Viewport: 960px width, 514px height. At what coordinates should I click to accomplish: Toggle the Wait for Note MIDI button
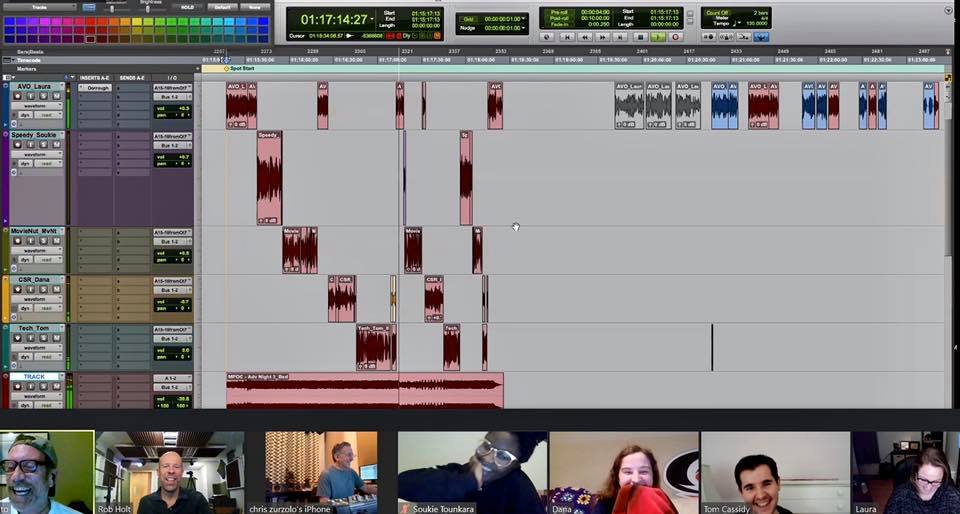(709, 37)
